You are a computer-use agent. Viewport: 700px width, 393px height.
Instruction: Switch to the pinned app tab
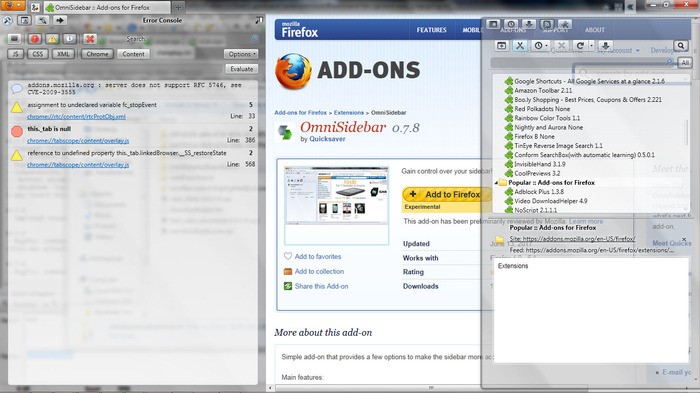click(34, 8)
